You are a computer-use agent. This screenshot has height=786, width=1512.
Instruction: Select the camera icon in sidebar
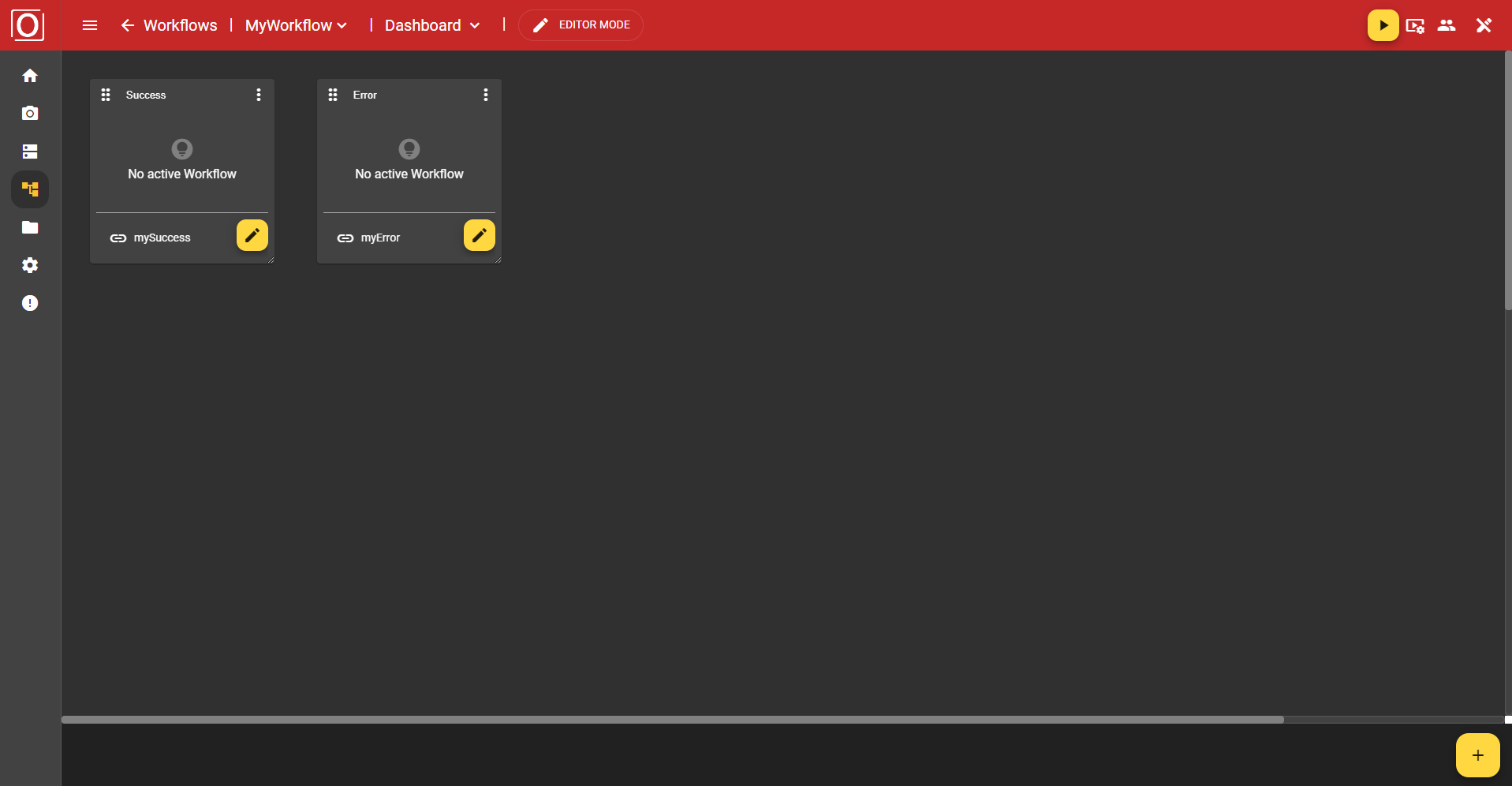point(29,114)
